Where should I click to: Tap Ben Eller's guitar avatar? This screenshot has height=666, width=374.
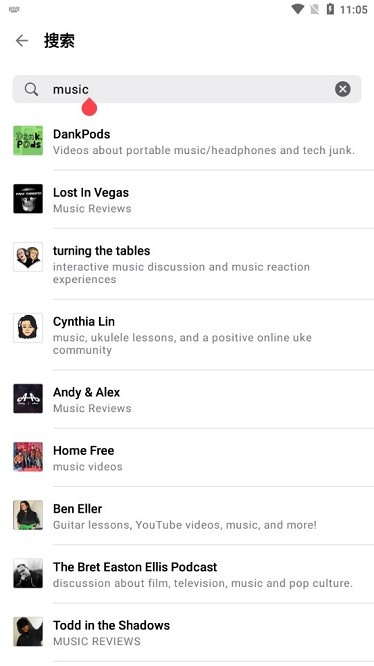[x=28, y=515]
